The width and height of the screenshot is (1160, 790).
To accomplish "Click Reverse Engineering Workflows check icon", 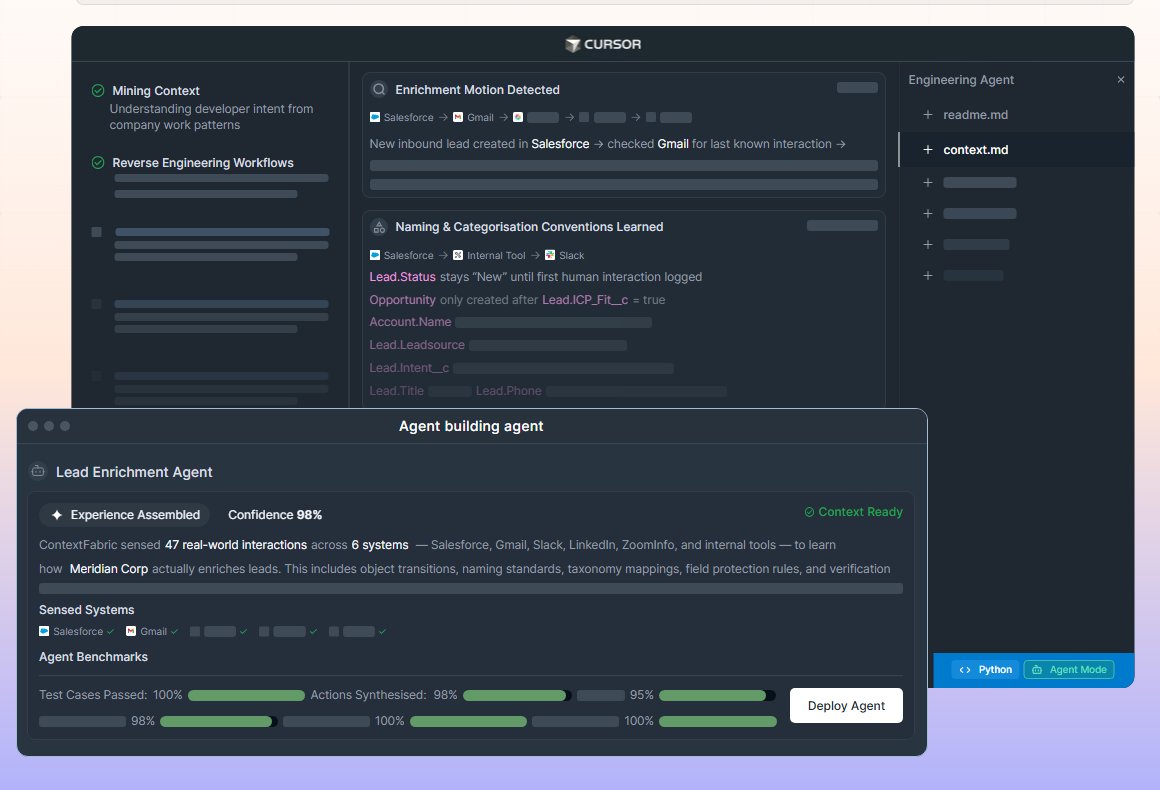I will 98,162.
